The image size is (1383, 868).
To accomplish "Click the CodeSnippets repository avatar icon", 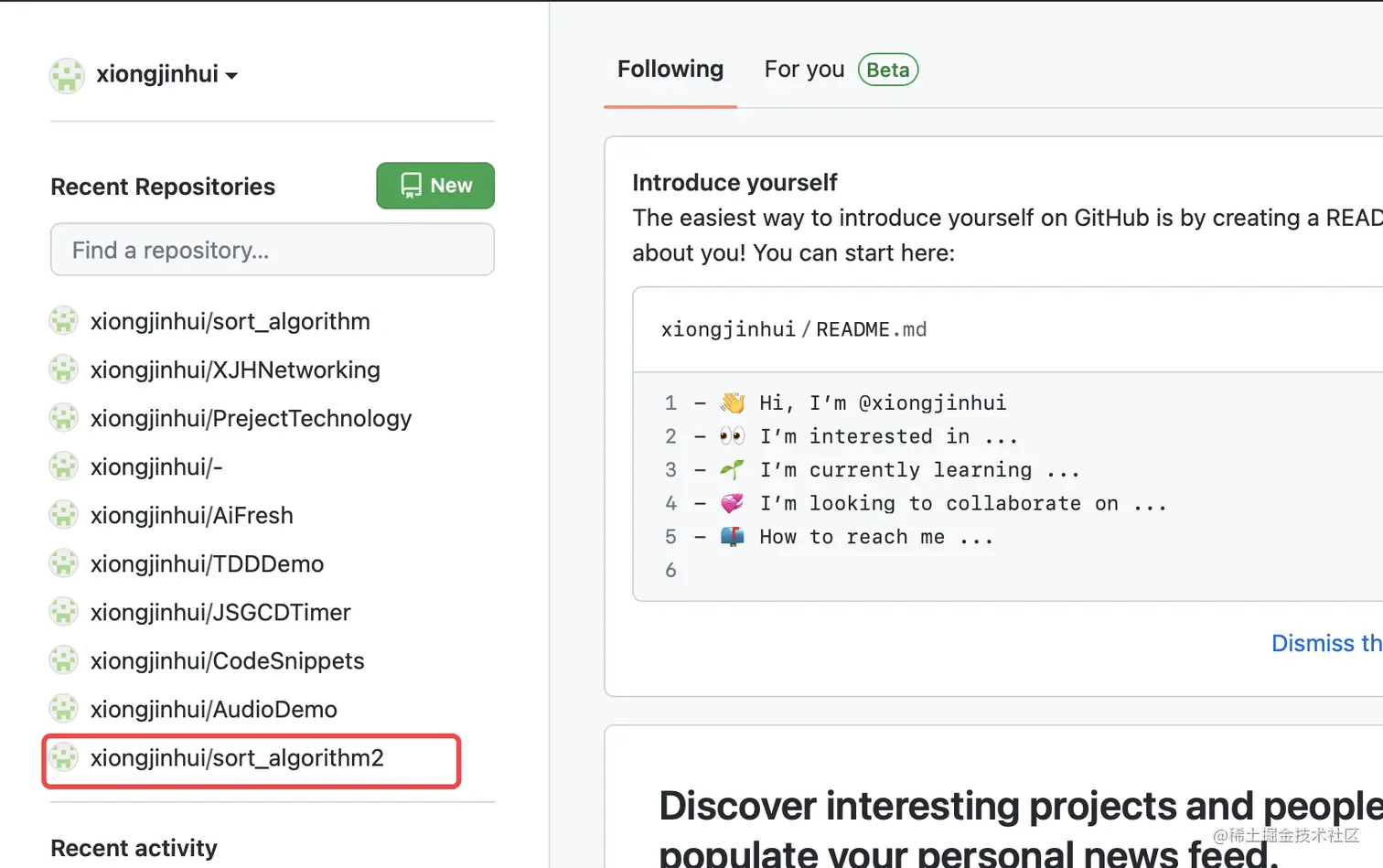I will coord(63,660).
